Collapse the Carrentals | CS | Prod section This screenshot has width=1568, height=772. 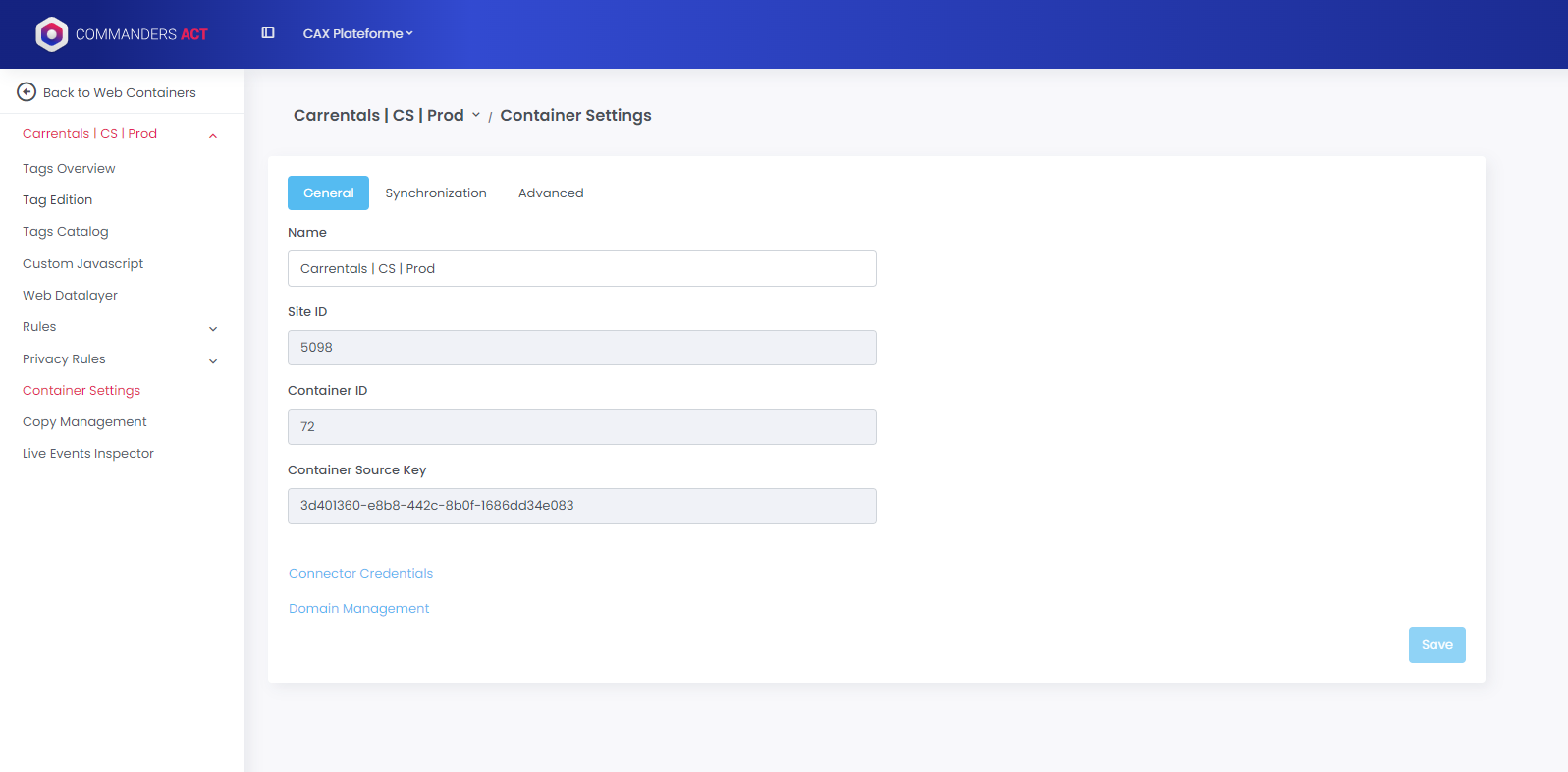[x=213, y=135]
